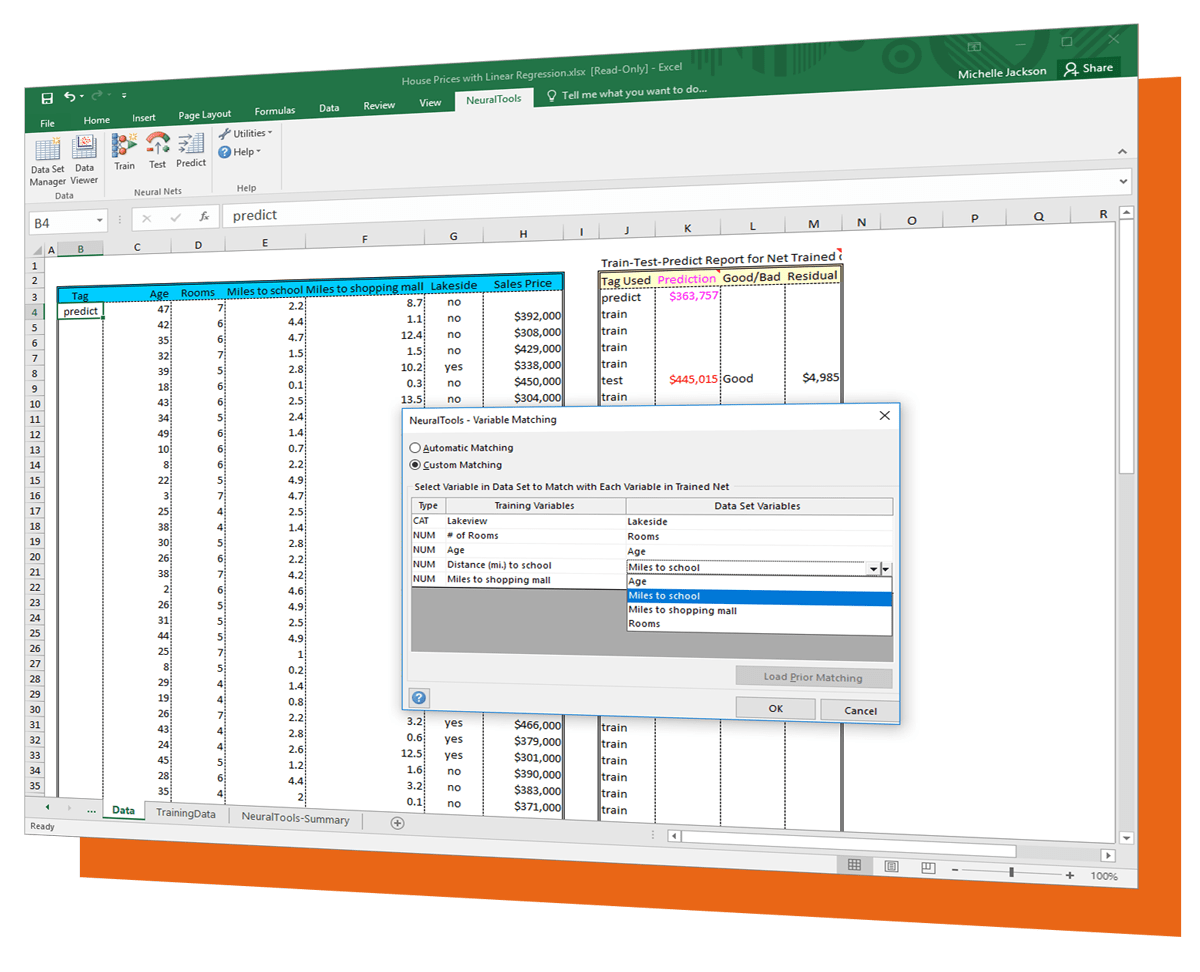Select the NeuralTools ribbon tab

tap(493, 99)
